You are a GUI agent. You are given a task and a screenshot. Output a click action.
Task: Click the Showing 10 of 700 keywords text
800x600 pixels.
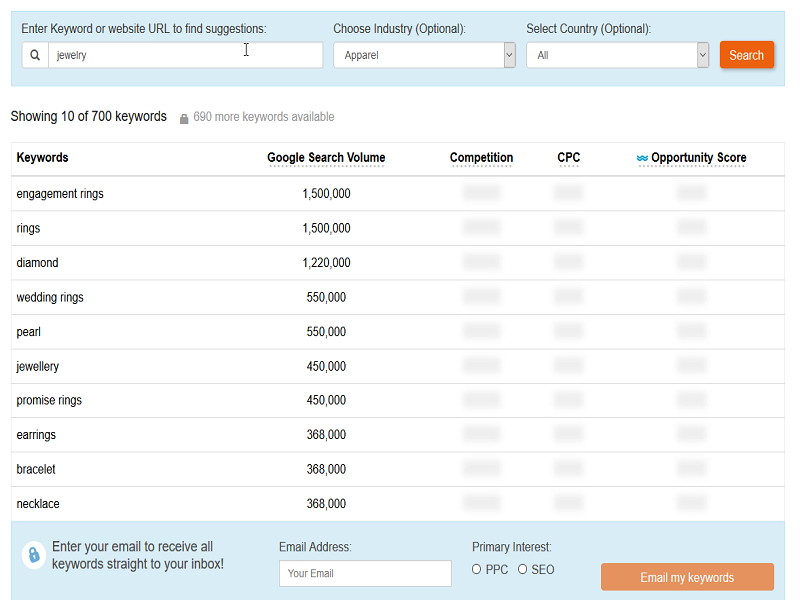(89, 116)
